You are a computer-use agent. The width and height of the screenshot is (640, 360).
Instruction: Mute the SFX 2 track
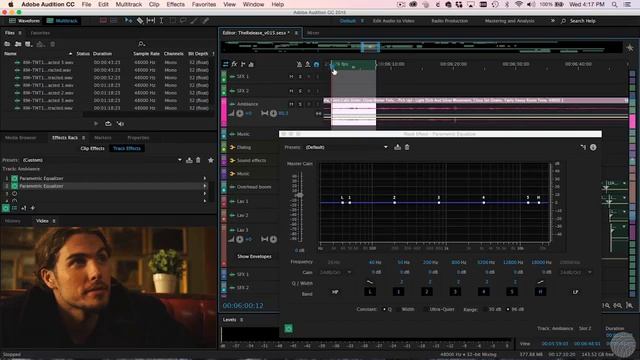point(291,91)
